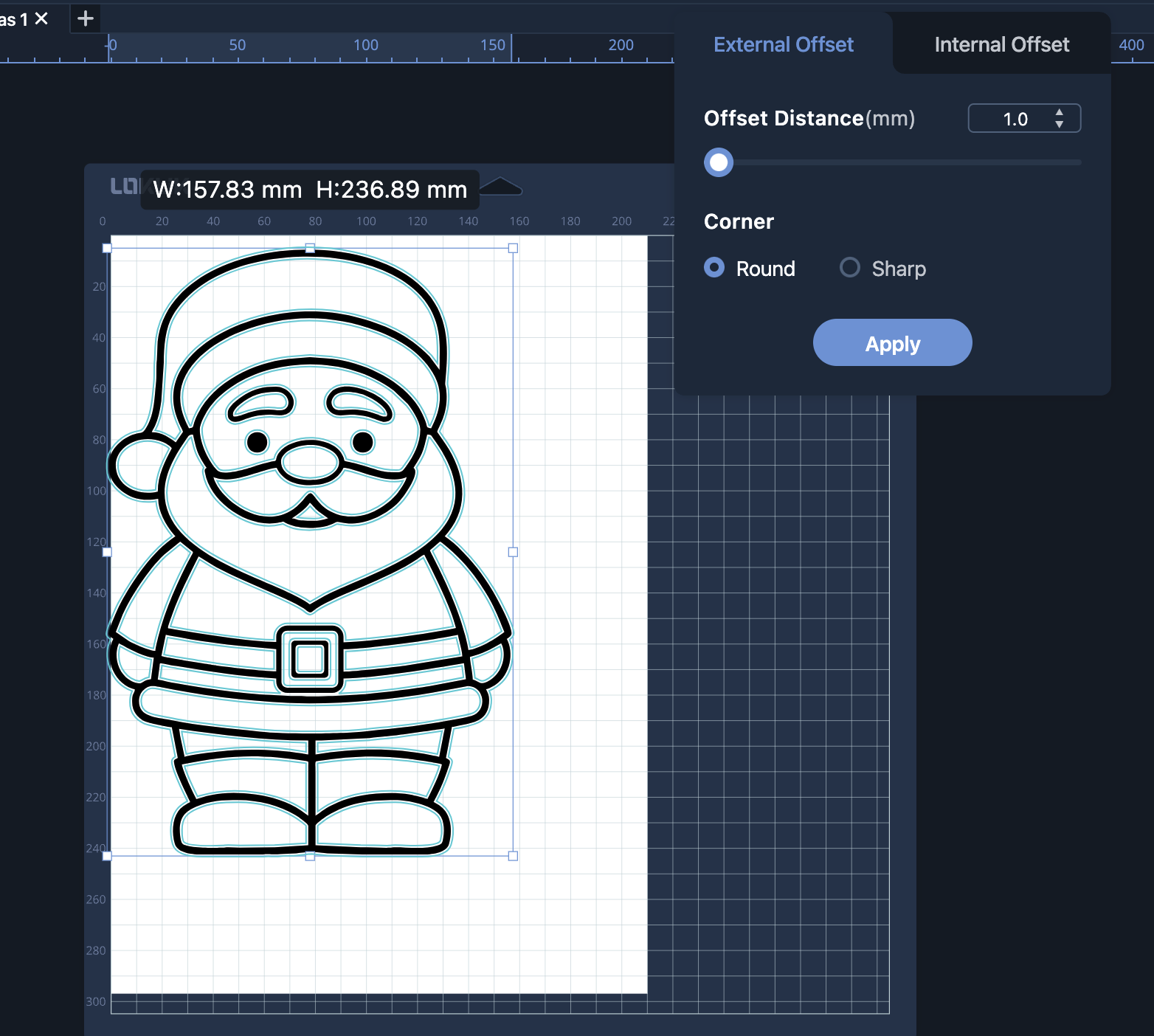Decrease offset distance with down arrow
1154x1036 pixels.
tap(1060, 125)
